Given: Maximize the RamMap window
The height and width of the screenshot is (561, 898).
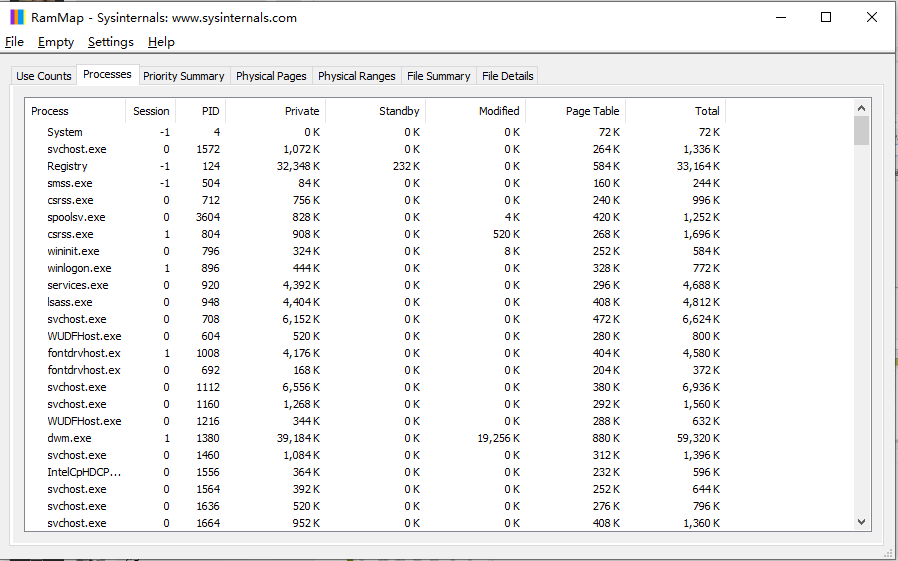Looking at the screenshot, I should tap(826, 17).
